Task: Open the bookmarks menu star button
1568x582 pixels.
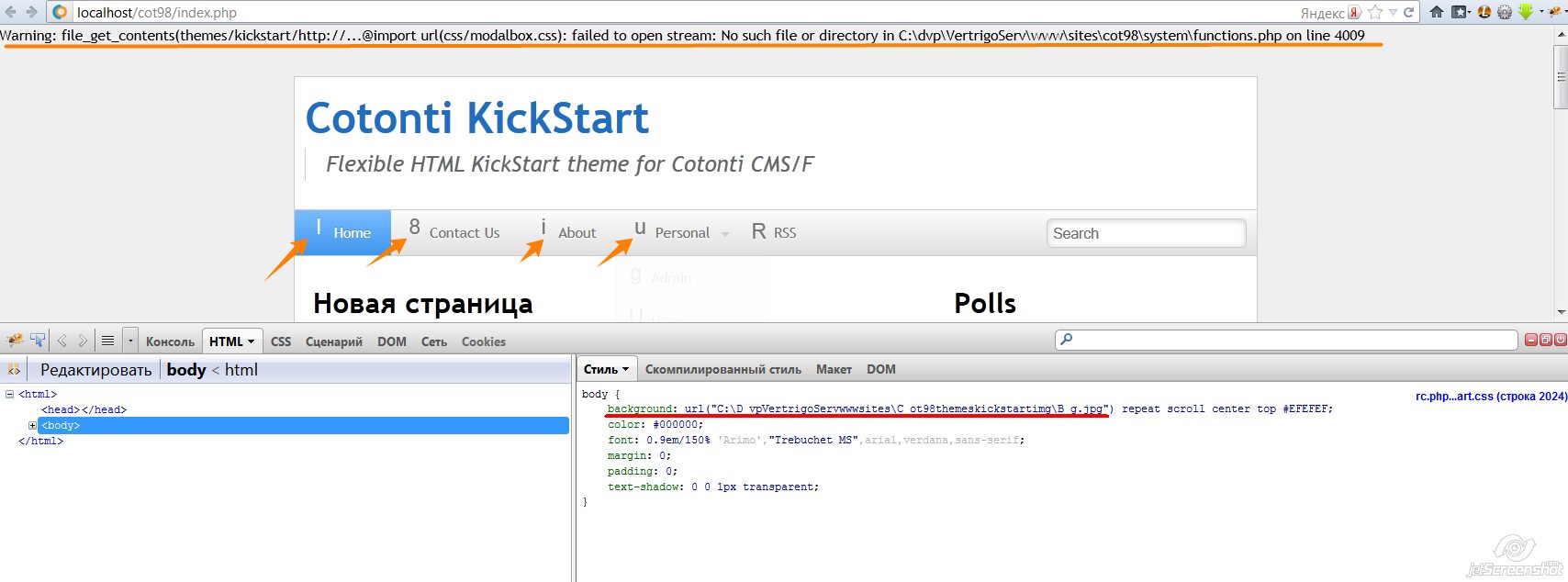Action: click(1460, 13)
